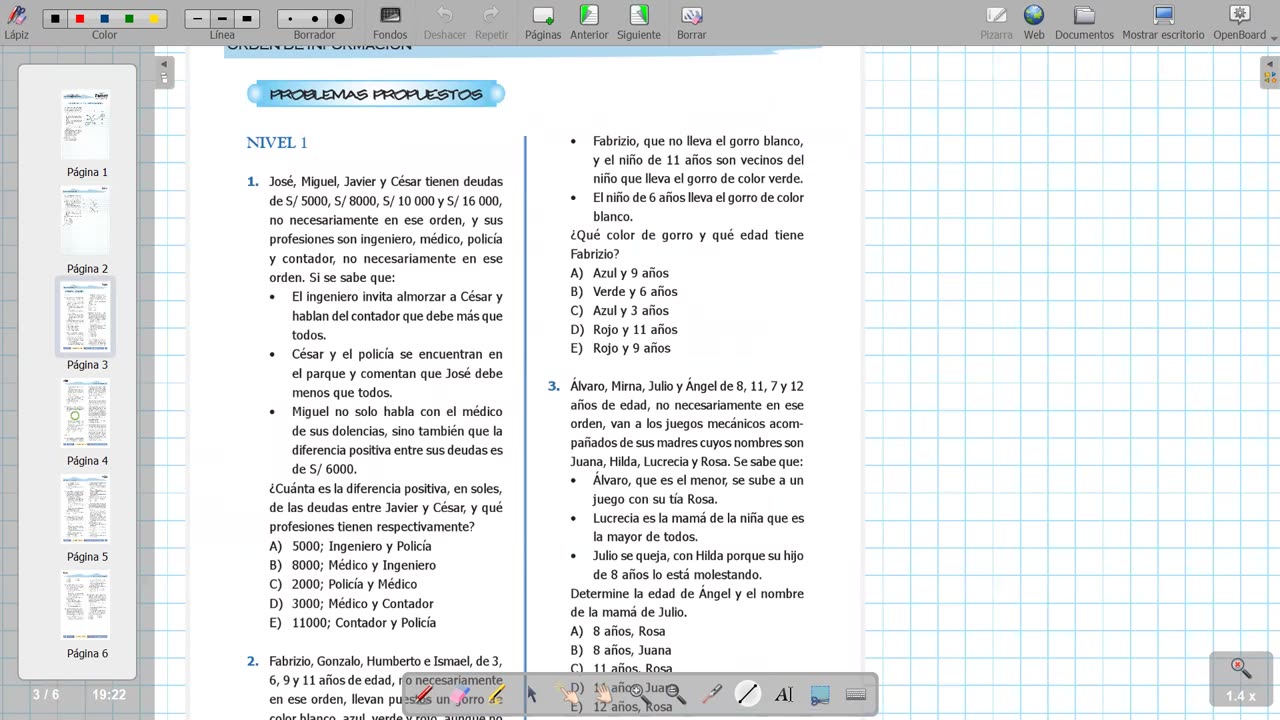Open Página 5 thumbnail
This screenshot has width=1280, height=720.
86,509
